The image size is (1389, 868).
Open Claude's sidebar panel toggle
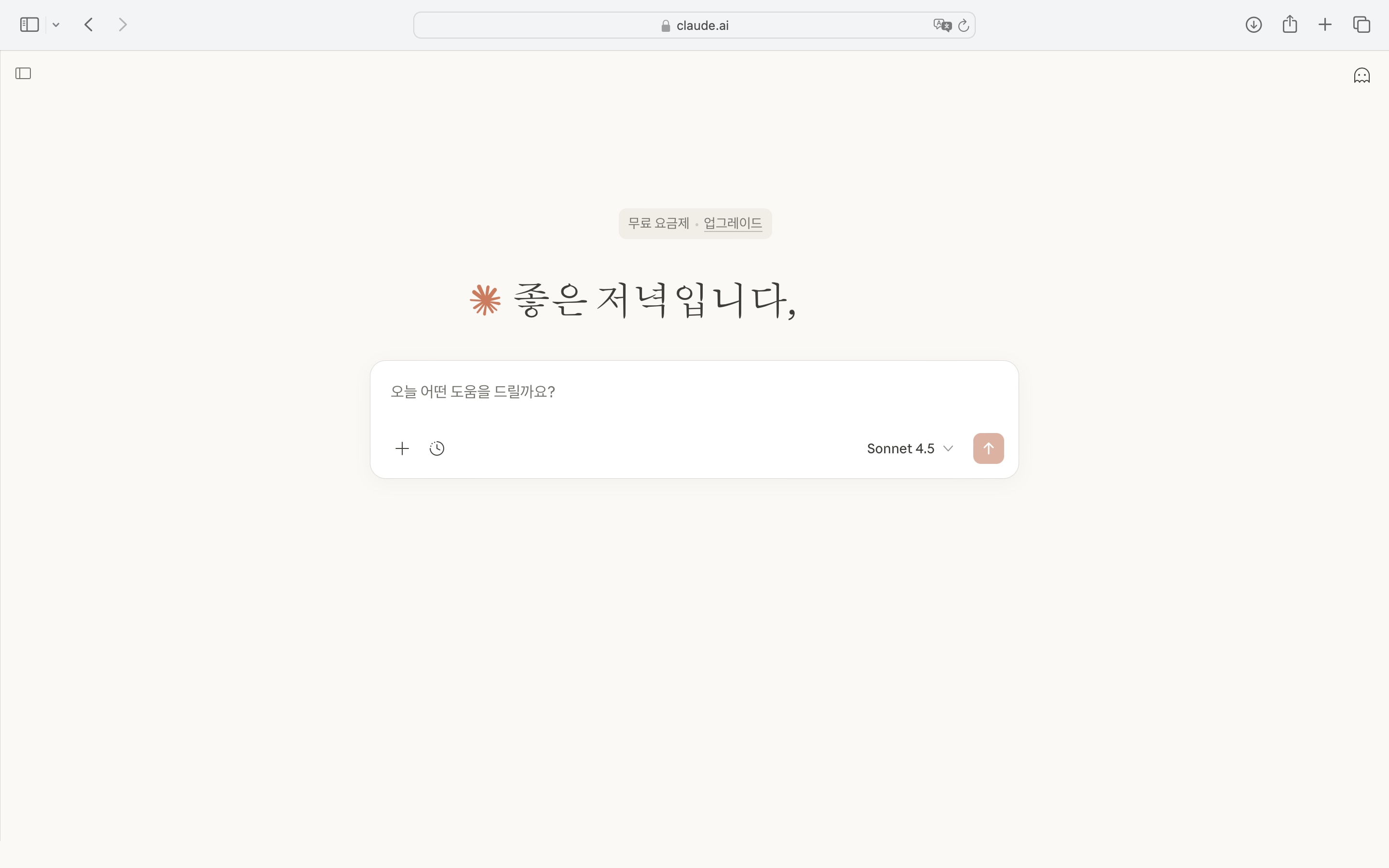tap(23, 73)
